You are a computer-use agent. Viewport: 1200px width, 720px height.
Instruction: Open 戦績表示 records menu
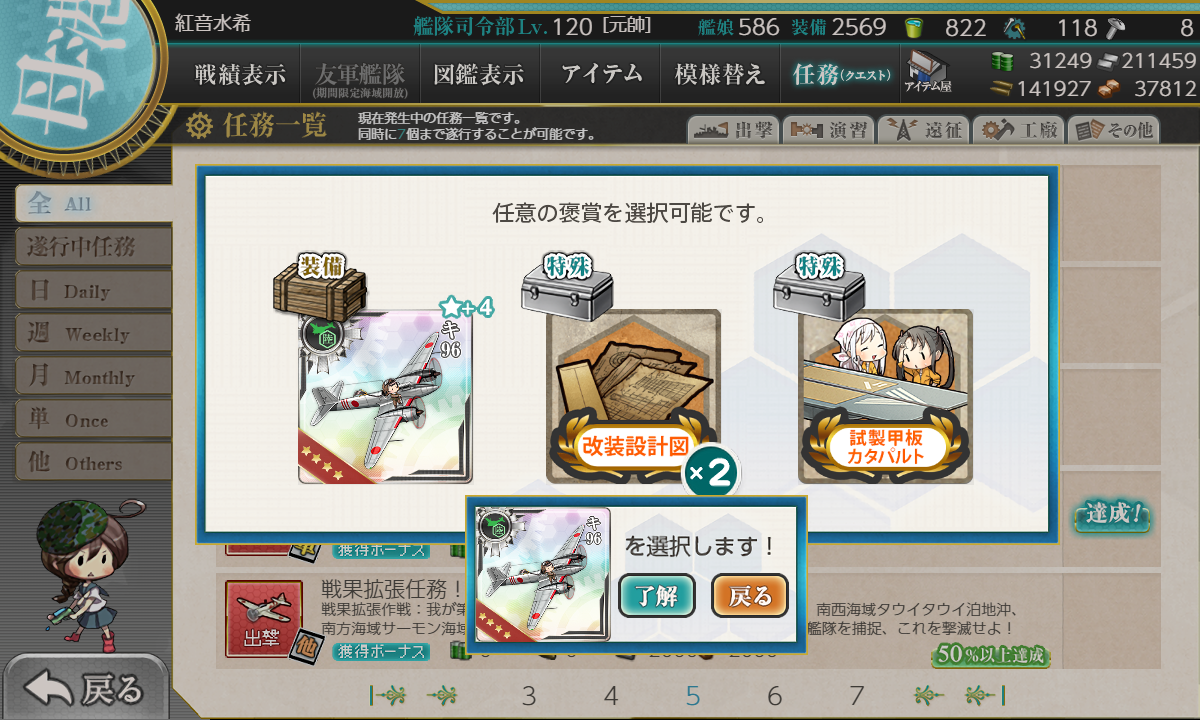point(240,74)
